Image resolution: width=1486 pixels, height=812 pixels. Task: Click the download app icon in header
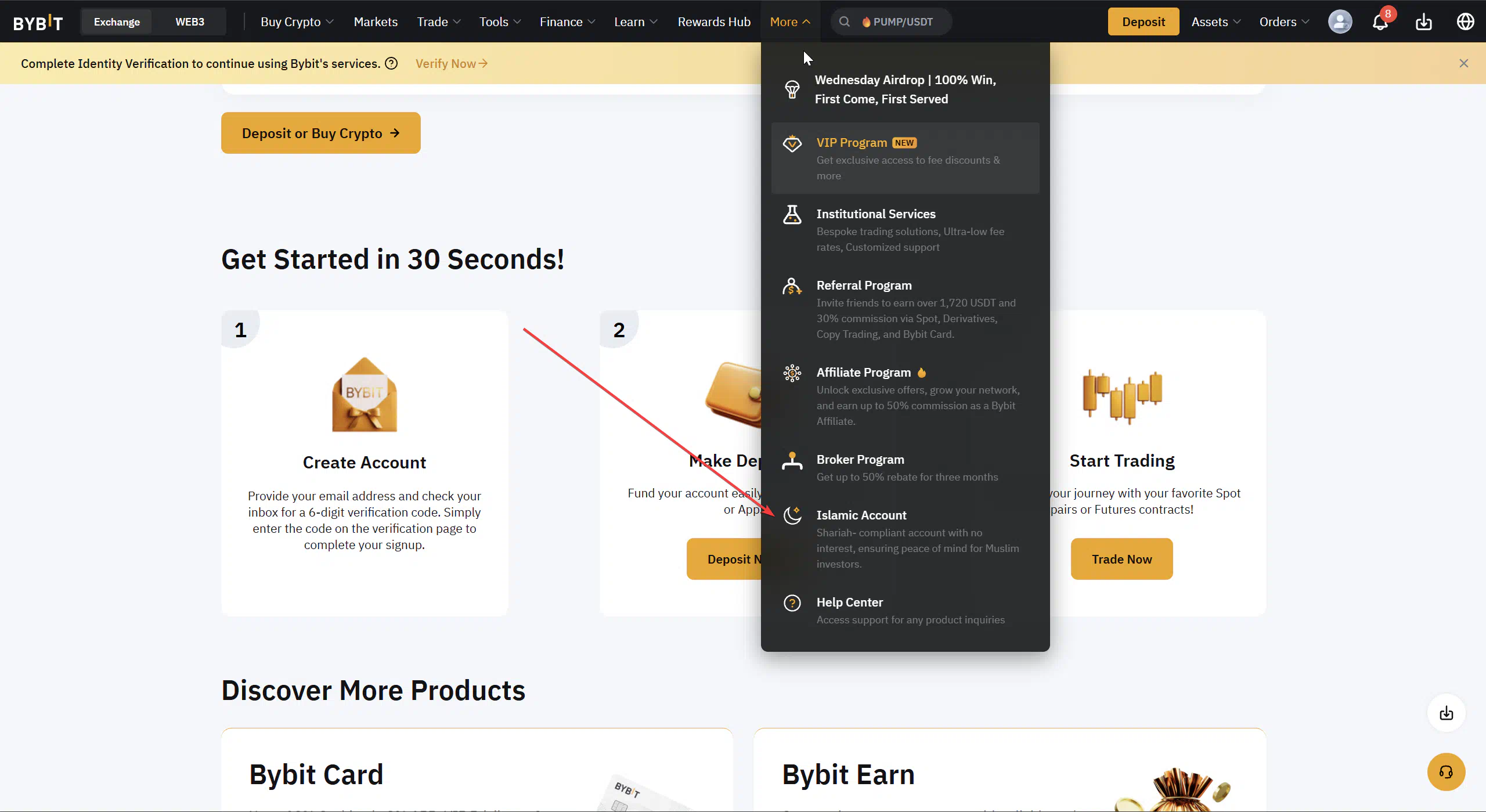[1423, 22]
